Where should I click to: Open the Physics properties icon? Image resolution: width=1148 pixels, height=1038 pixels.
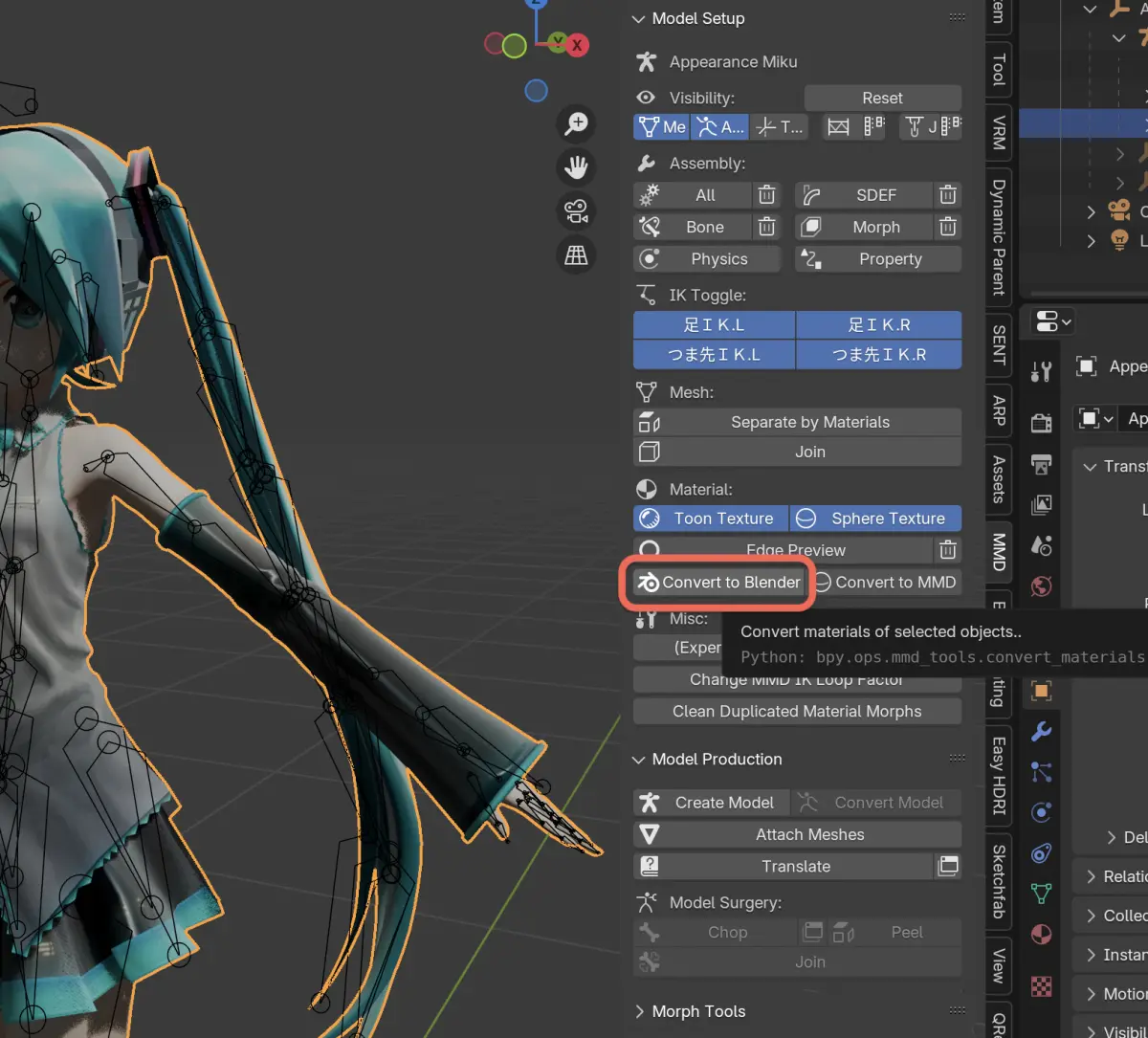coord(1042,812)
